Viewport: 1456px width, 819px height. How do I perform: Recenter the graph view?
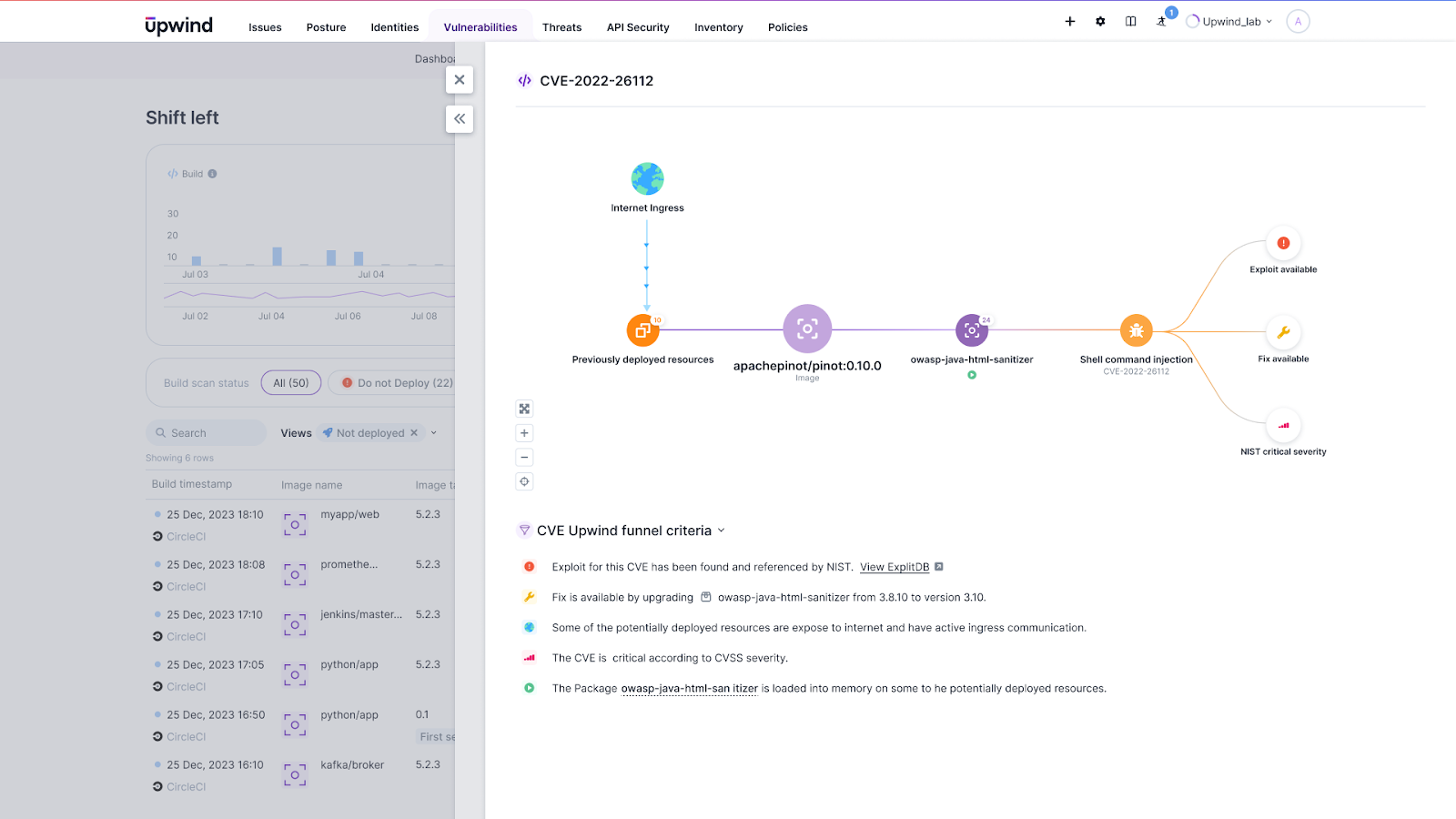pos(524,481)
